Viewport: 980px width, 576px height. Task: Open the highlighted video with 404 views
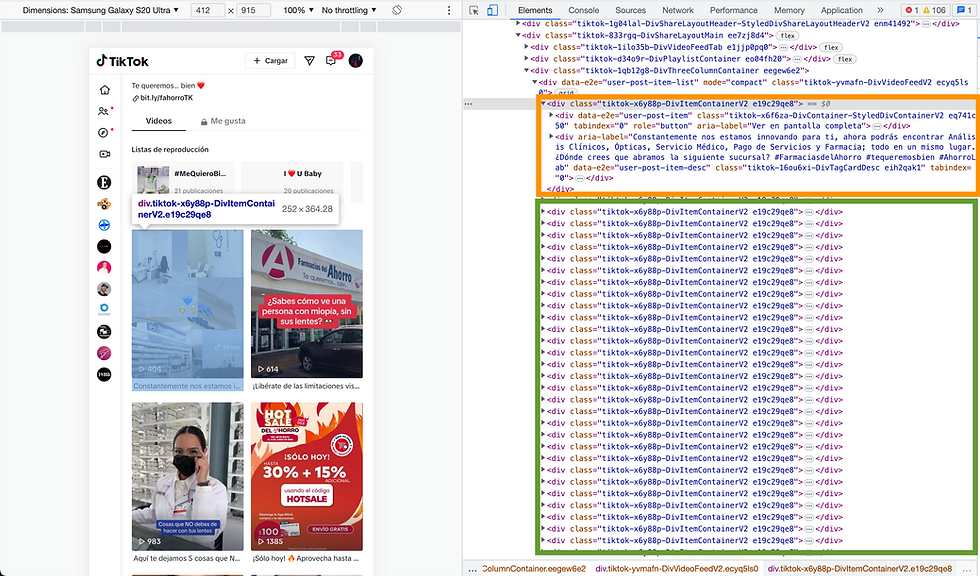(188, 304)
